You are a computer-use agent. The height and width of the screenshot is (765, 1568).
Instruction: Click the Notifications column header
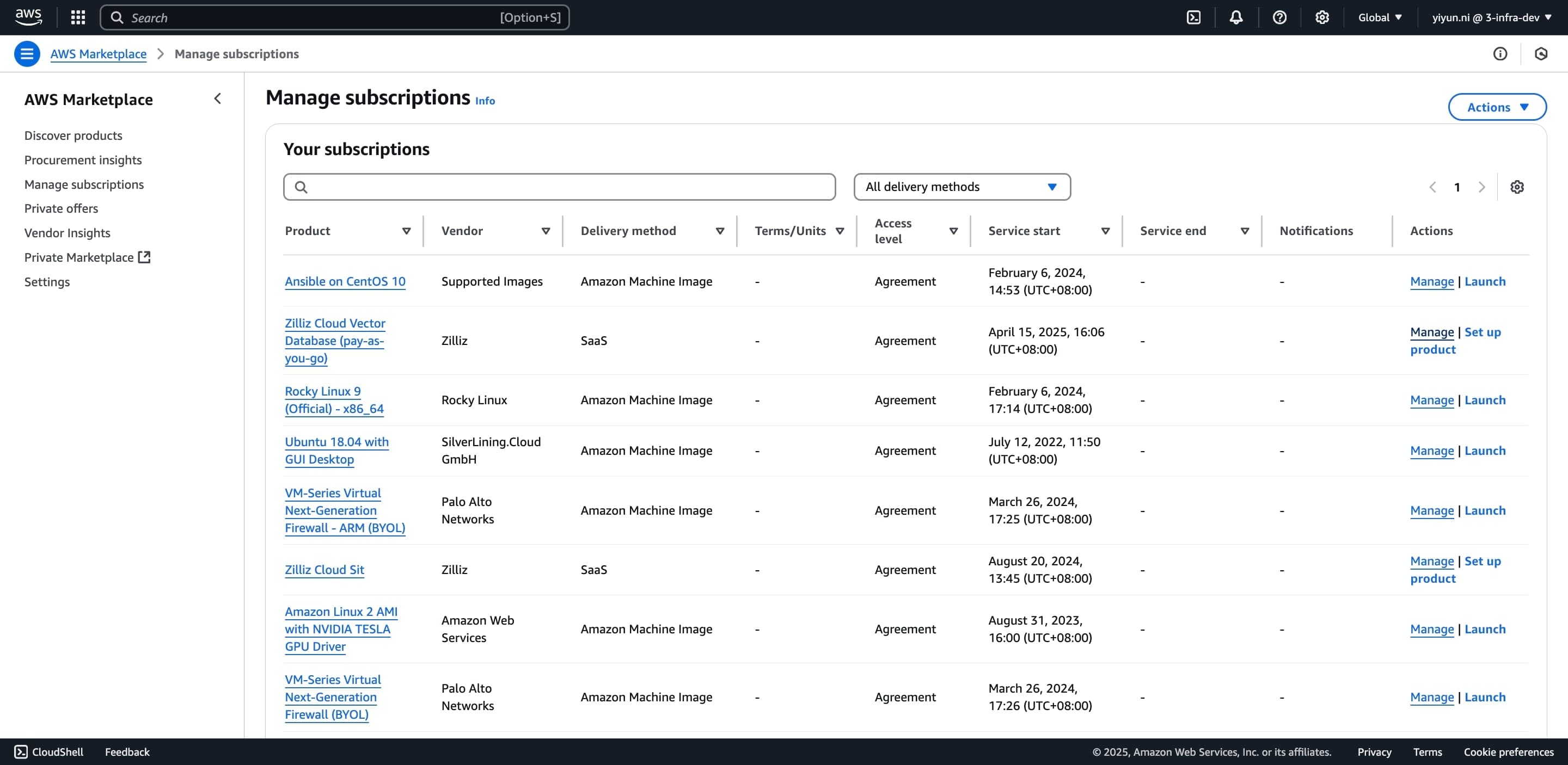tap(1316, 231)
